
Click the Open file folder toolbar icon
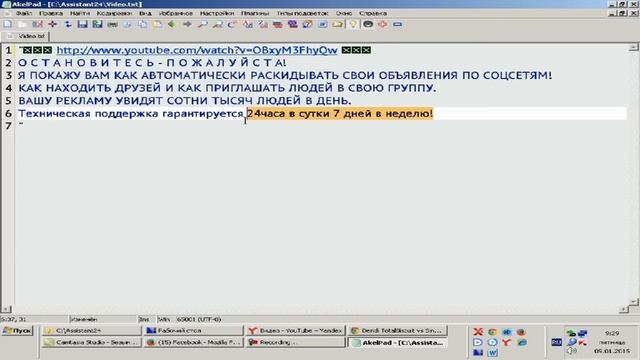pyautogui.click(x=22, y=24)
